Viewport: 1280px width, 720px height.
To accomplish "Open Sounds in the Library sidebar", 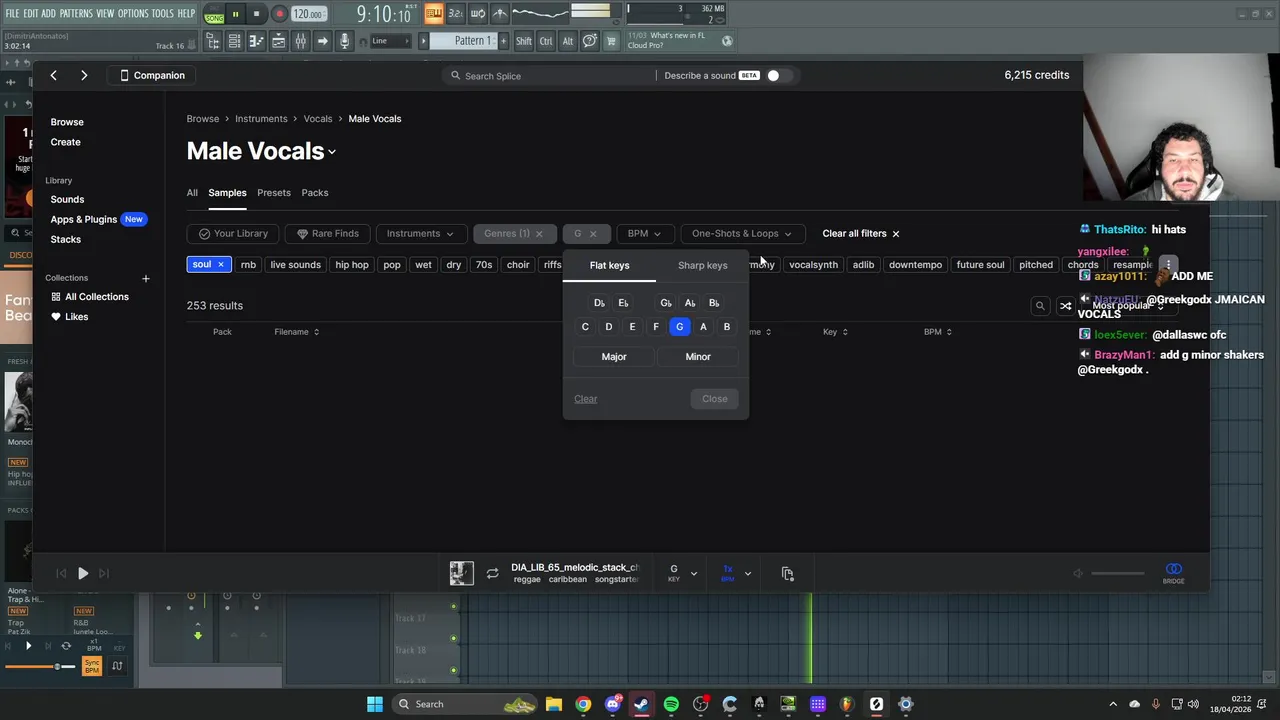I will [67, 199].
